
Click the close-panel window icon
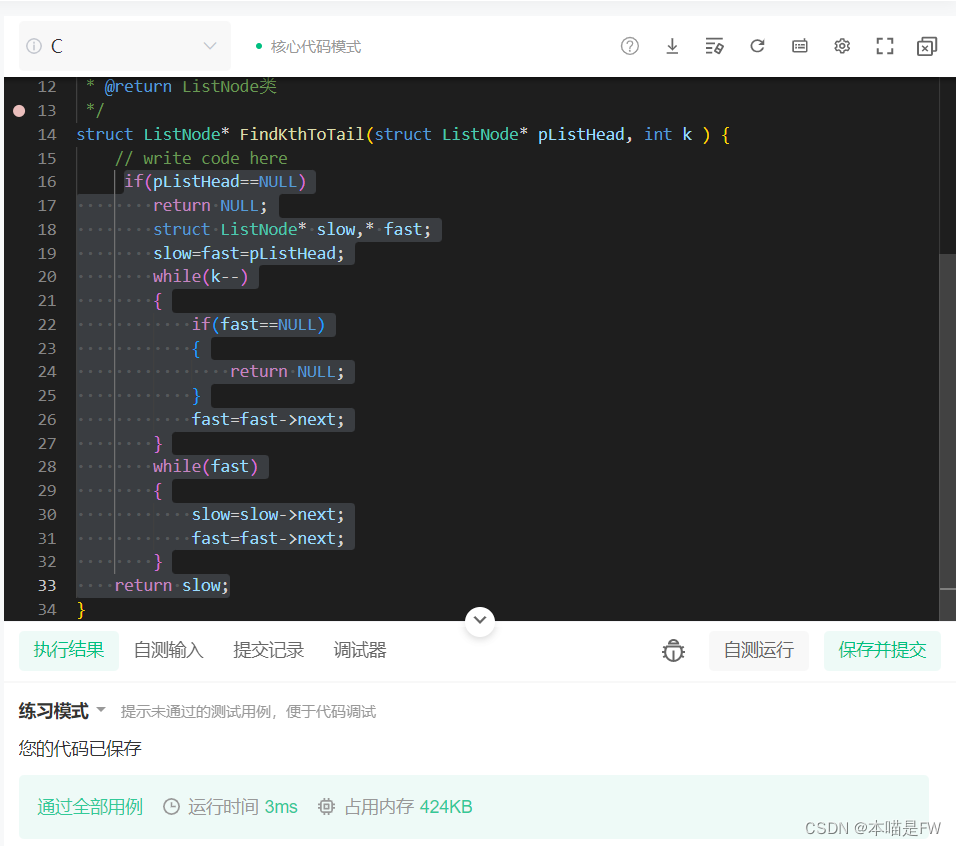927,46
